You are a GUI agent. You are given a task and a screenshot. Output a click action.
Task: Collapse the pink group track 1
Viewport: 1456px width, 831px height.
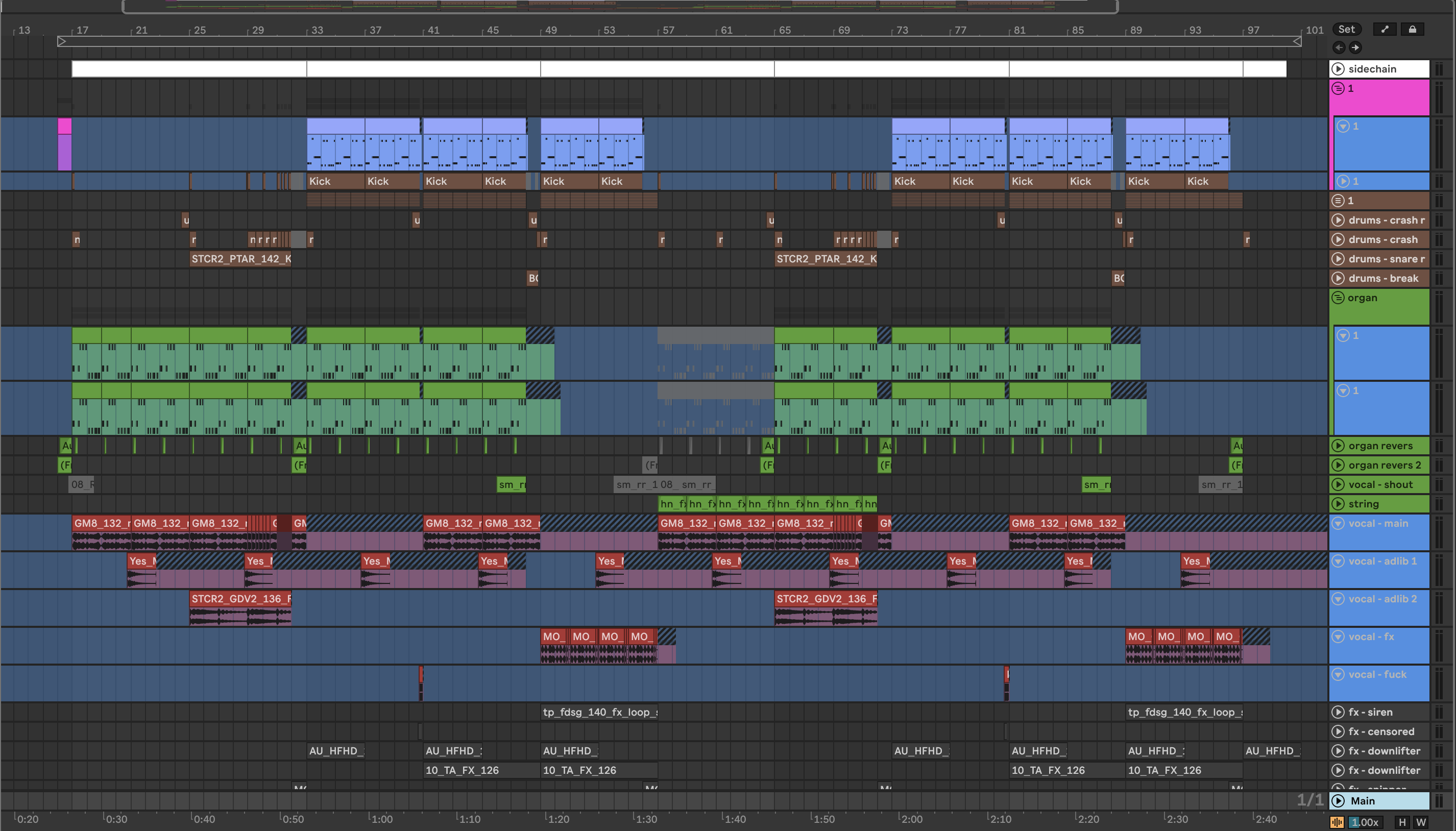click(1338, 88)
